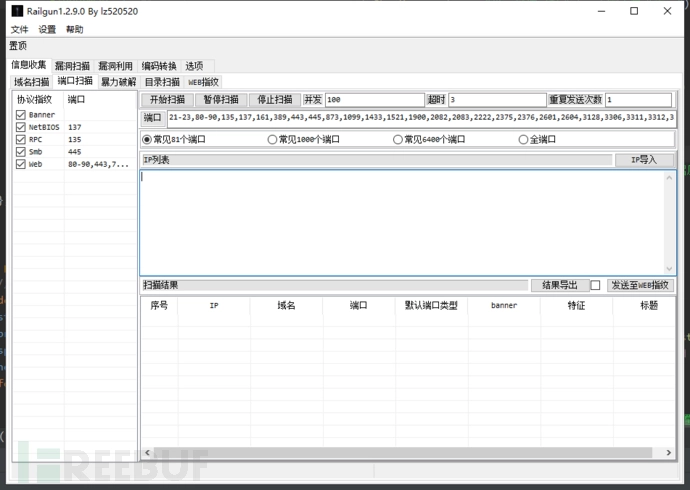Uncheck the NetBIOS protocol checkbox
The width and height of the screenshot is (690, 490).
point(20,127)
